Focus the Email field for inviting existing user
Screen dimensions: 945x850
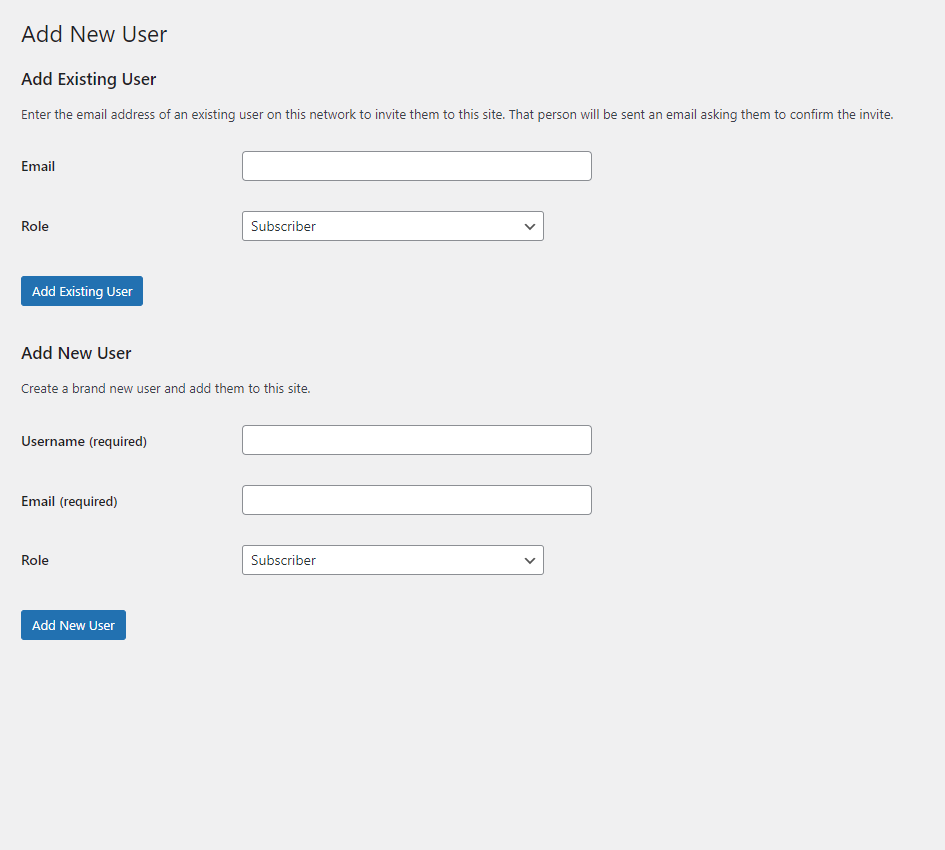click(417, 166)
